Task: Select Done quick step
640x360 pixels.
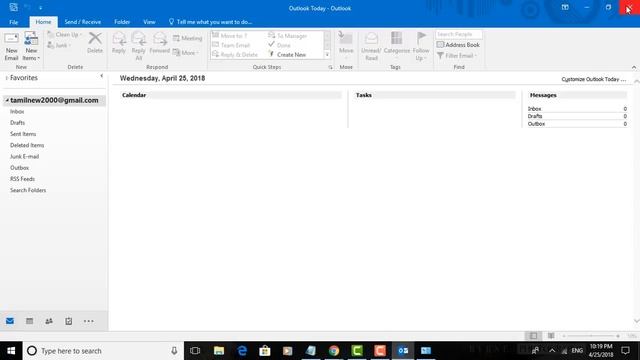Action: (279, 45)
